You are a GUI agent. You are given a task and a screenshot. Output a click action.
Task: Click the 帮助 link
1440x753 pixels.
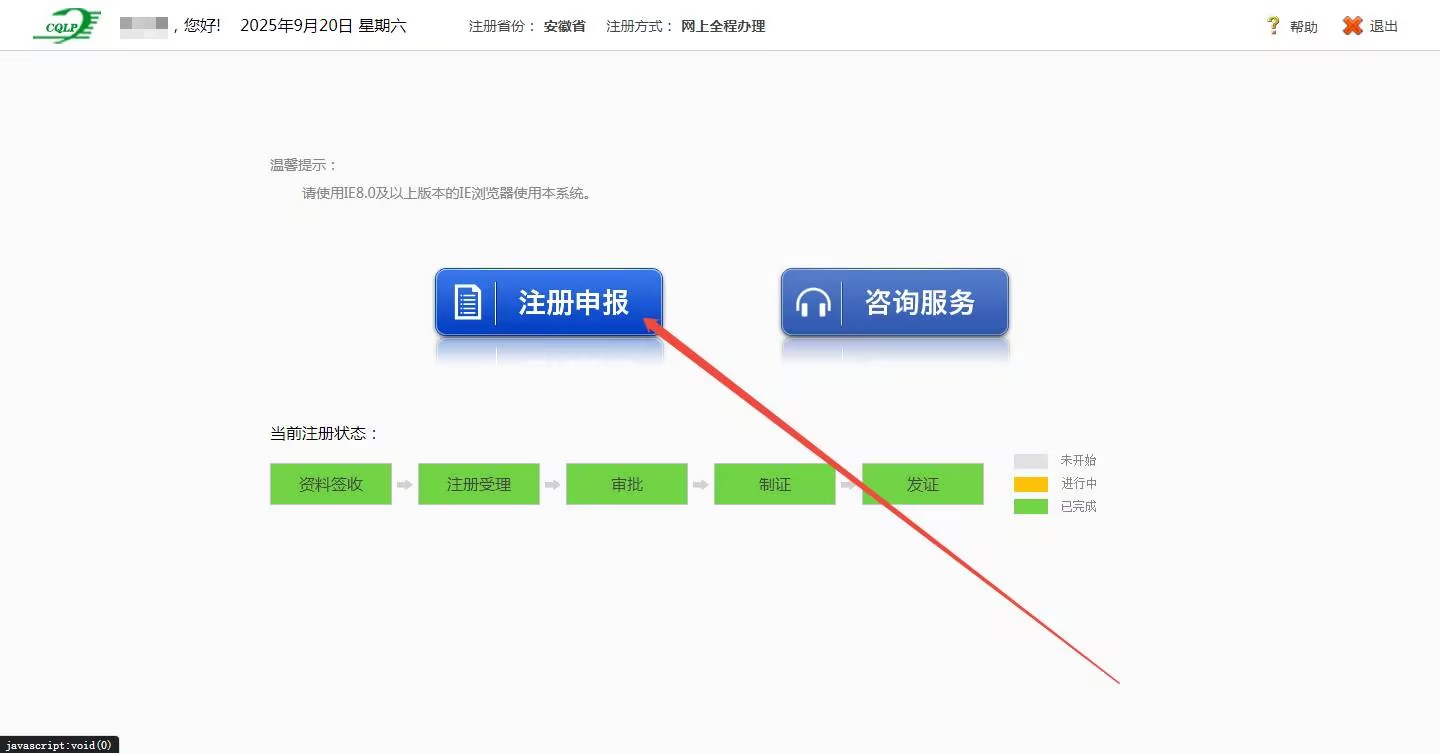1303,27
